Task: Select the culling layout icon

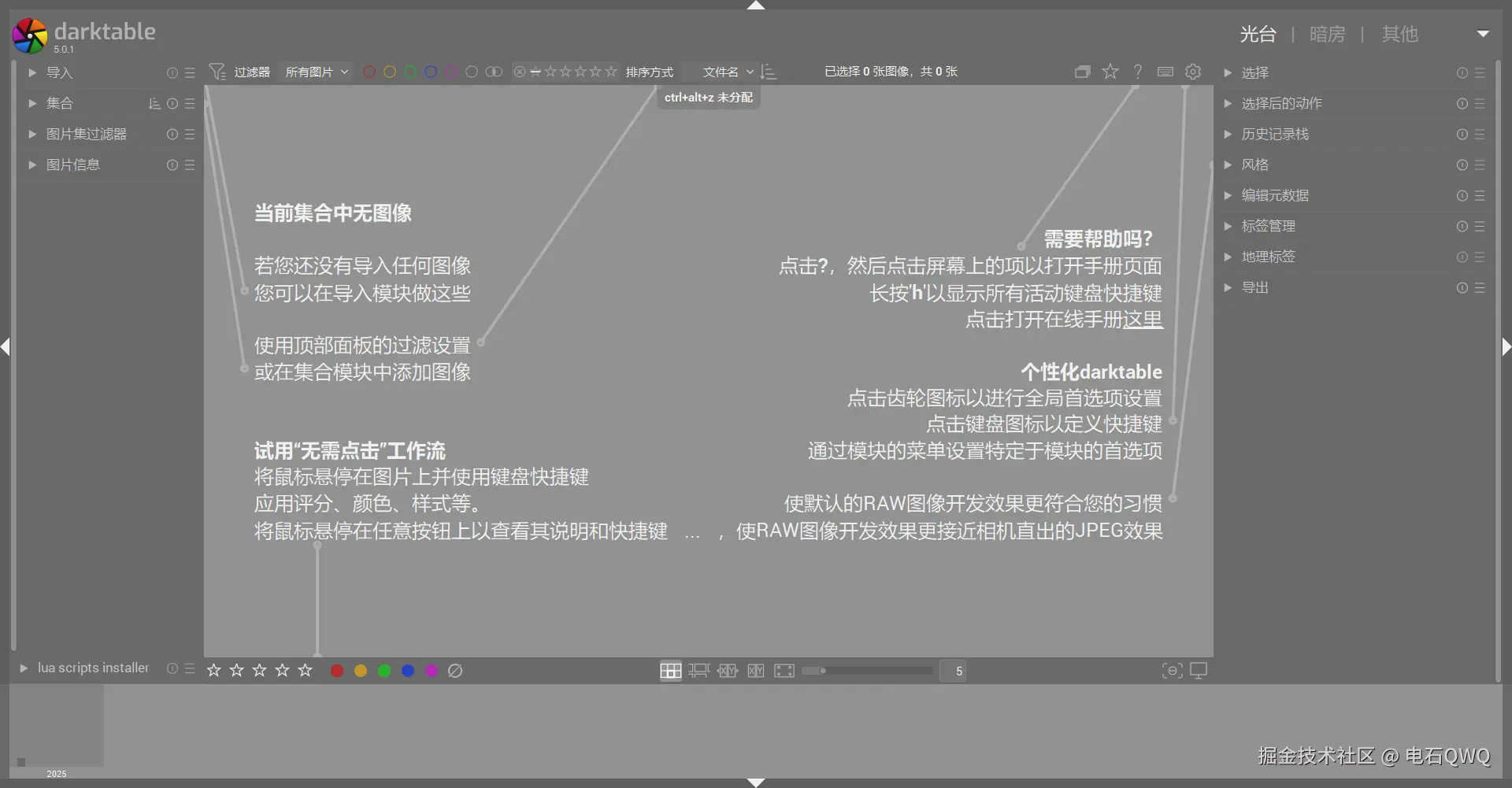Action: [728, 671]
